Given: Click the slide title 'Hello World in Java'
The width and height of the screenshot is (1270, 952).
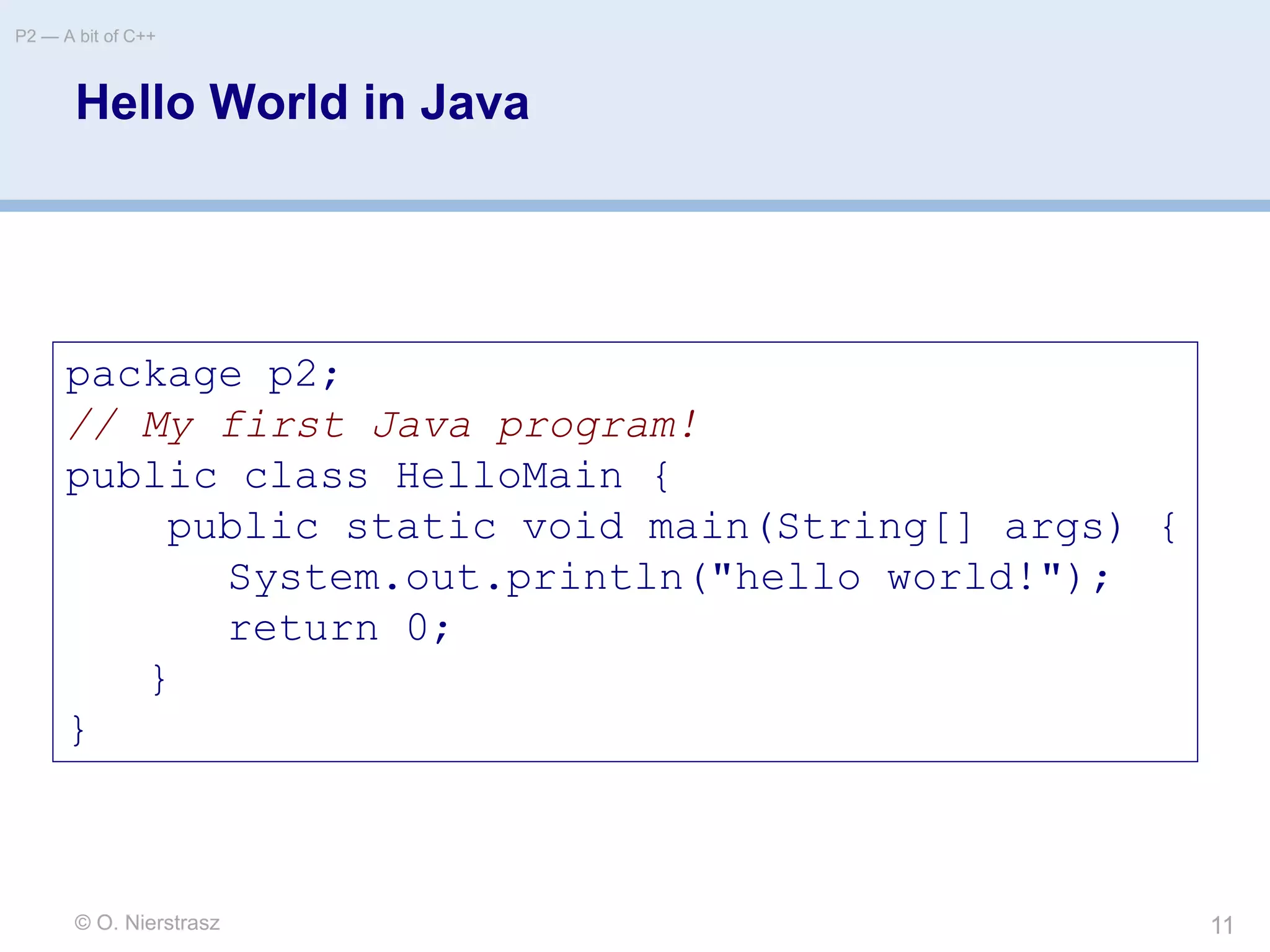Looking at the screenshot, I should [x=303, y=102].
